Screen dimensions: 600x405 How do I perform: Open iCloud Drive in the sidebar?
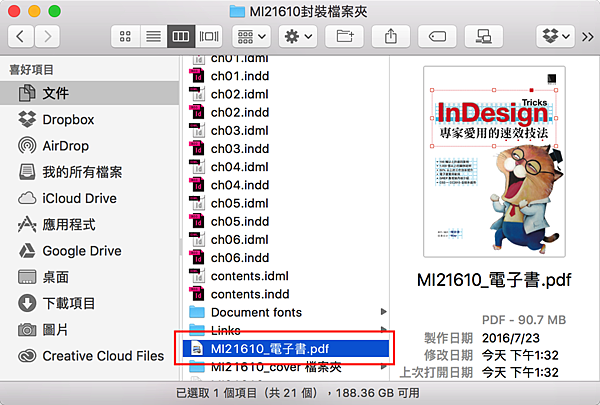tap(90, 198)
